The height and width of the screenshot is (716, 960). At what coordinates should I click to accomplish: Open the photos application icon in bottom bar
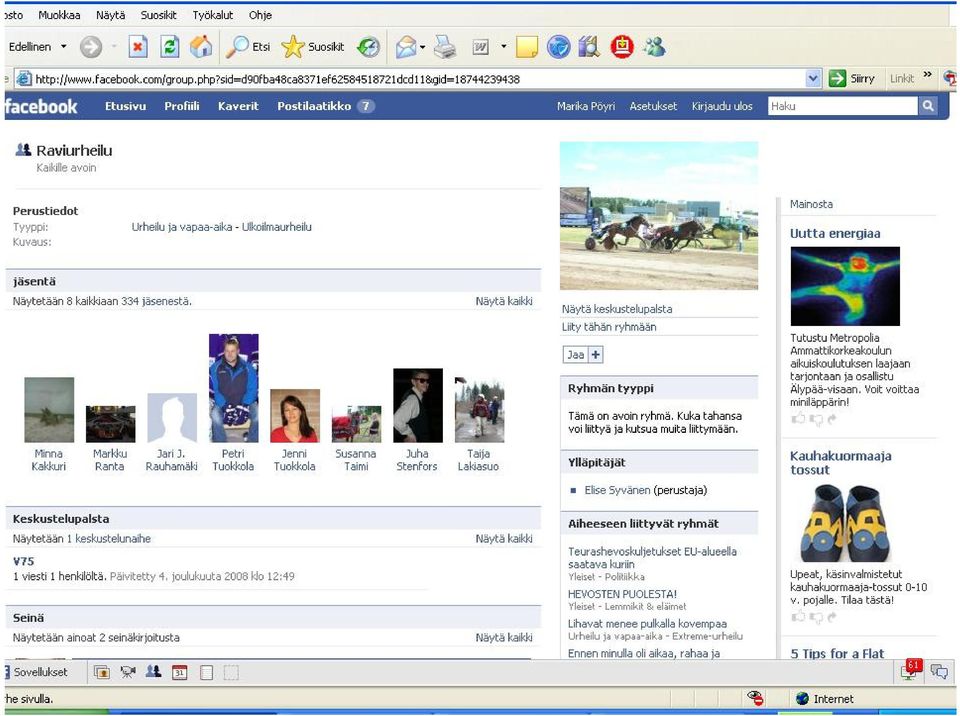pyautogui.click(x=102, y=673)
